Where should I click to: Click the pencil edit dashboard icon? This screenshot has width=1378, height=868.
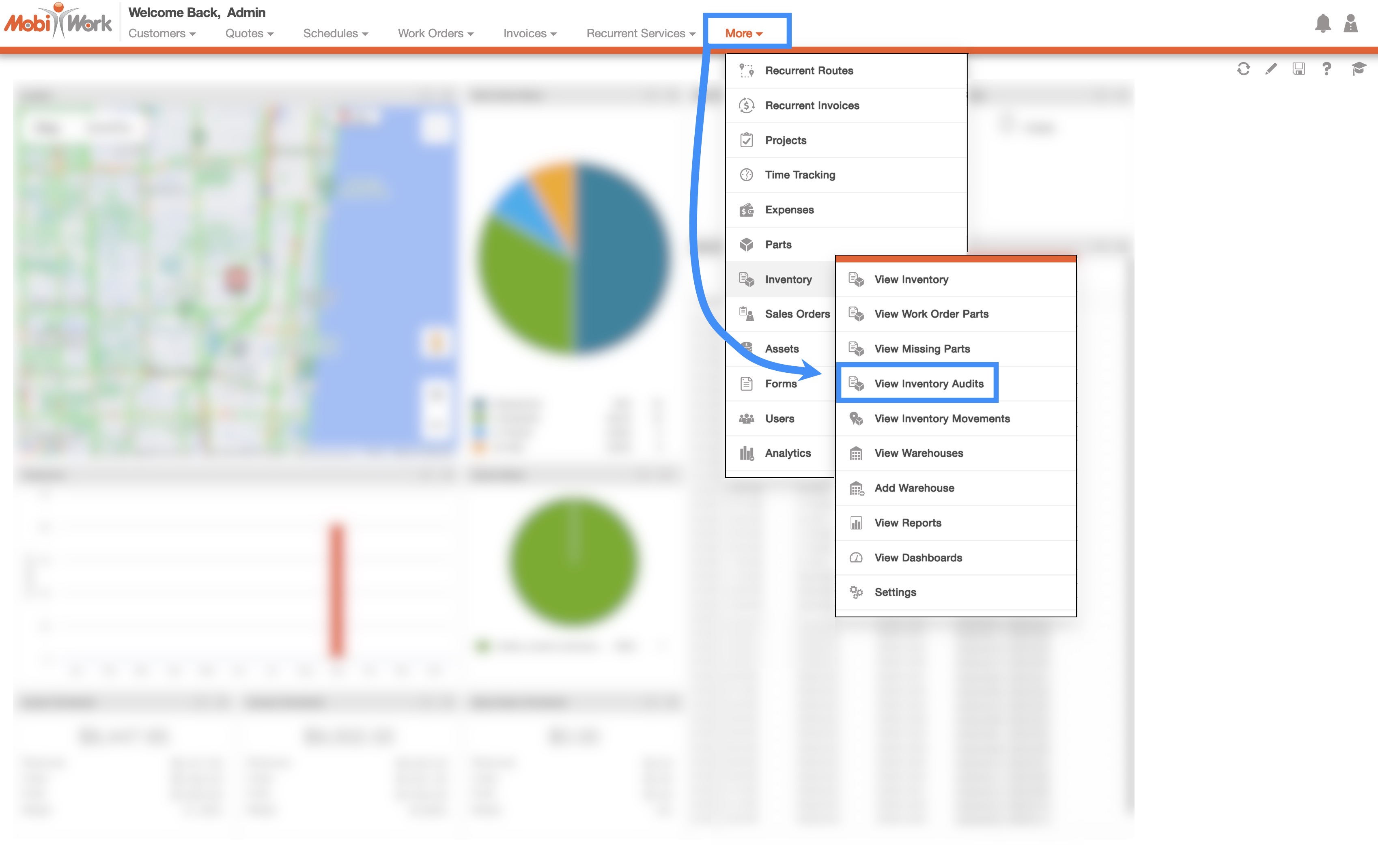click(x=1270, y=69)
